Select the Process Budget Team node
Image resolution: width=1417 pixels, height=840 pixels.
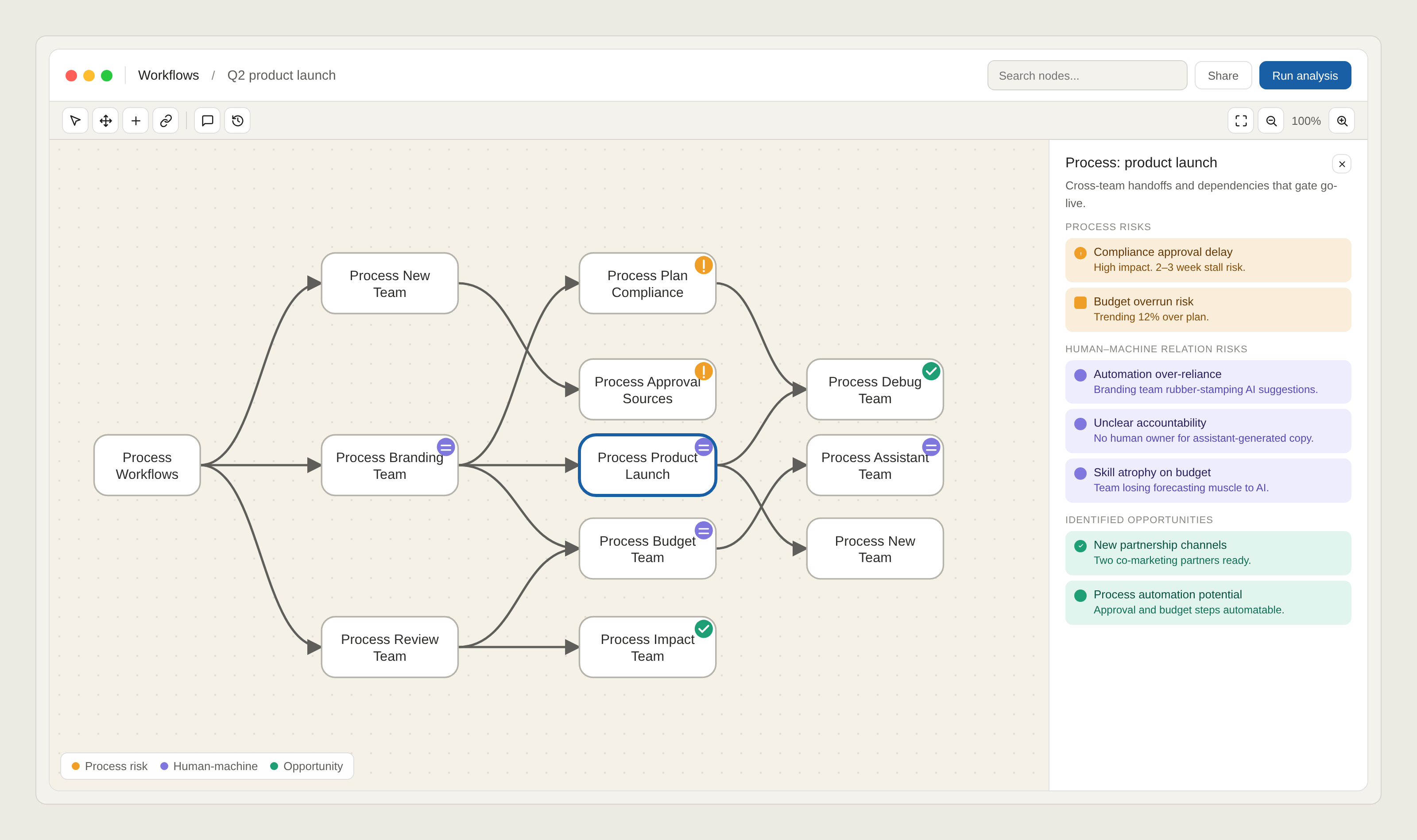click(647, 549)
